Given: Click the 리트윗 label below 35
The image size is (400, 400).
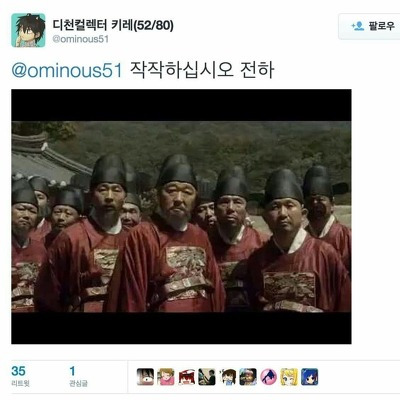Looking at the screenshot, I should pyautogui.click(x=20, y=383).
